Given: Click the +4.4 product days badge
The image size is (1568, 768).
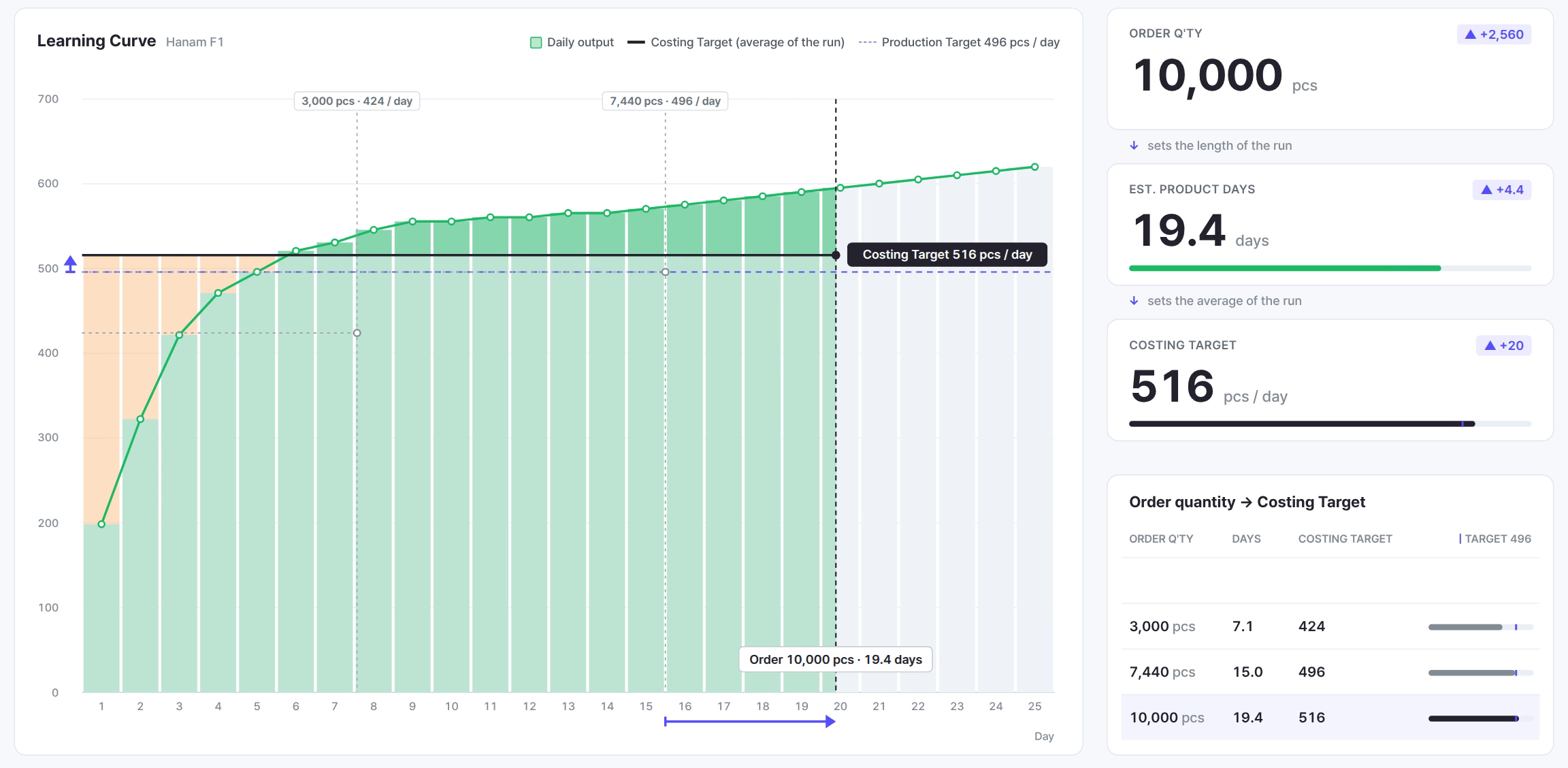Looking at the screenshot, I should coord(1502,189).
